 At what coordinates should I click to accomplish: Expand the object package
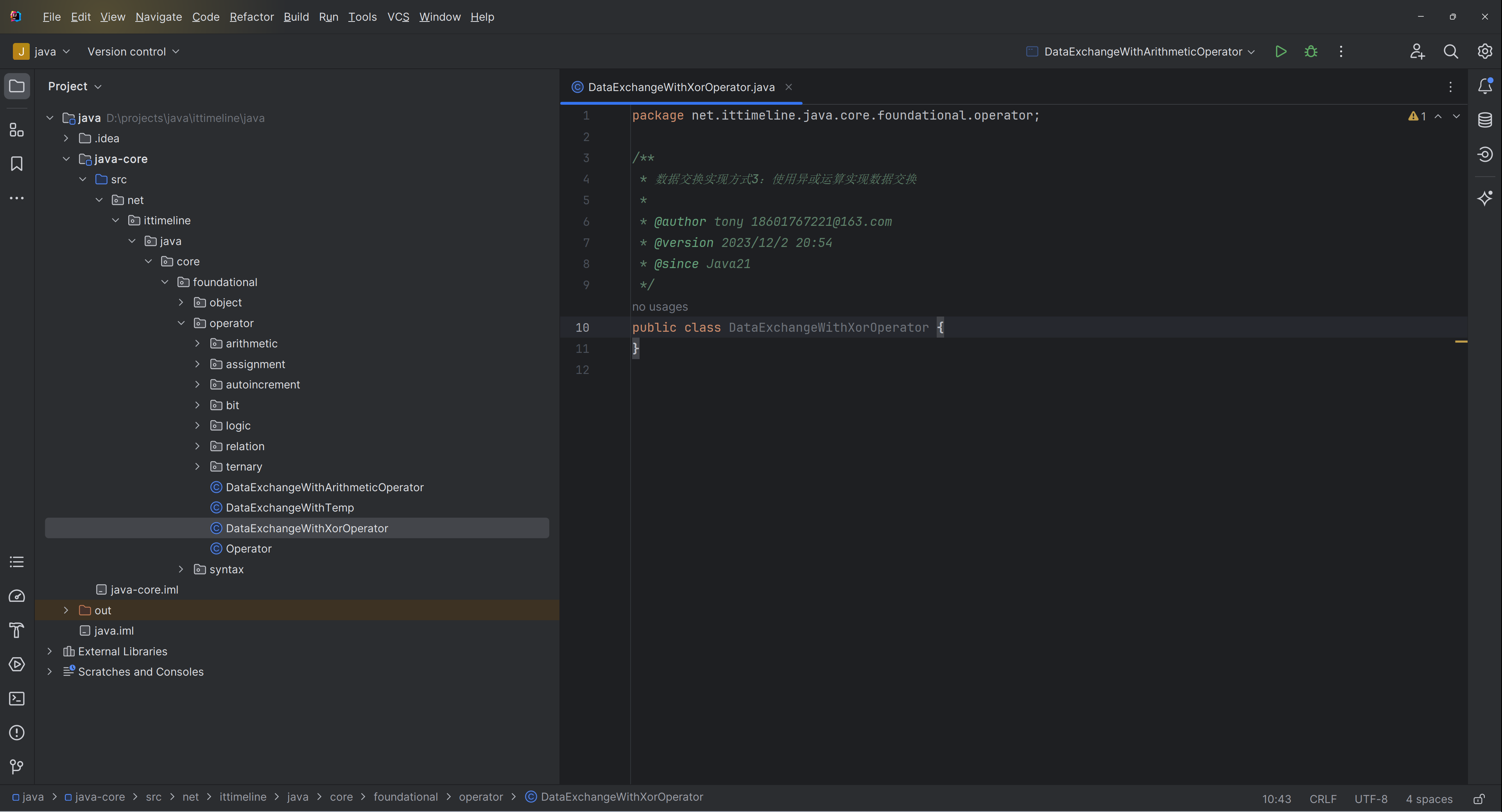181,302
